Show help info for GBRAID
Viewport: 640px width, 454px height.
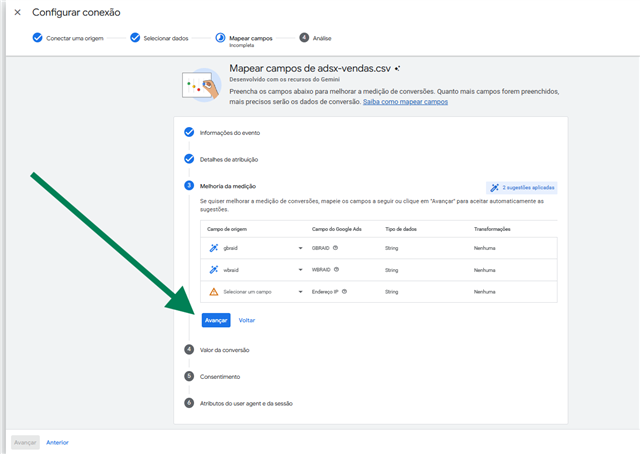pos(336,248)
